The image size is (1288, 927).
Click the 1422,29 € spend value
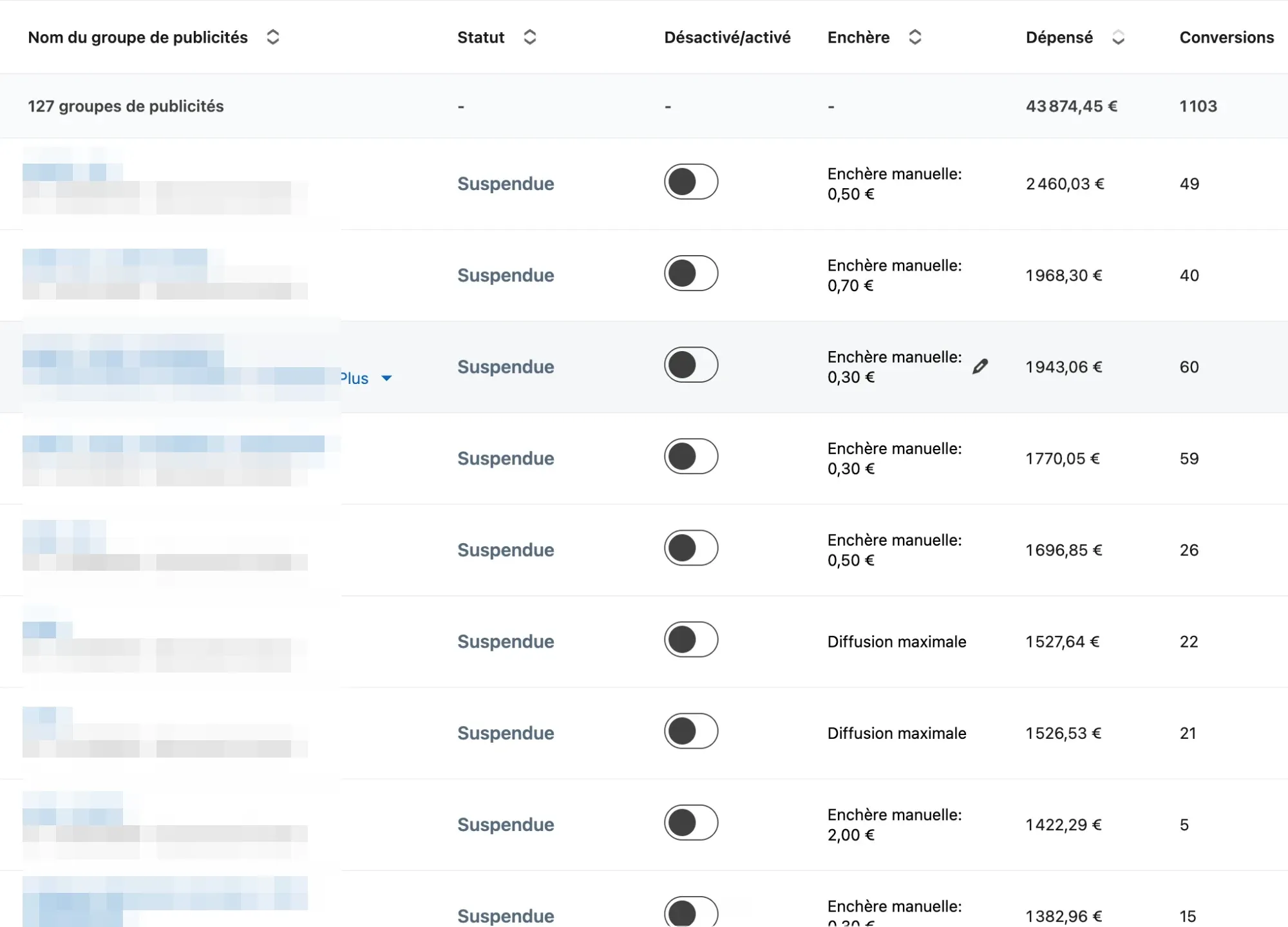[x=1064, y=825]
